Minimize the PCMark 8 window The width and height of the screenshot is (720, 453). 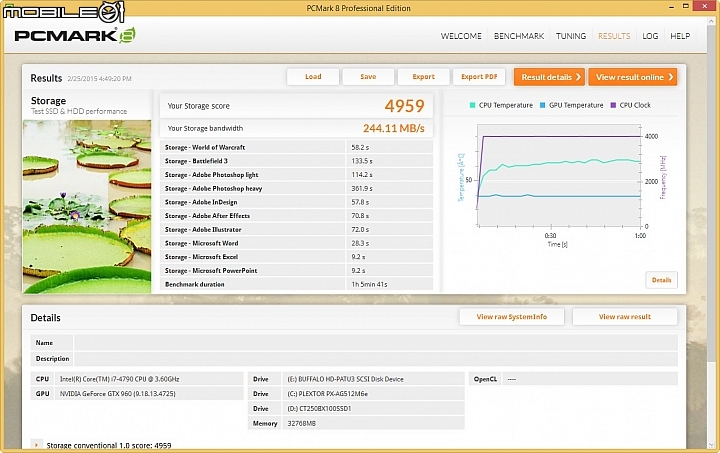671,6
